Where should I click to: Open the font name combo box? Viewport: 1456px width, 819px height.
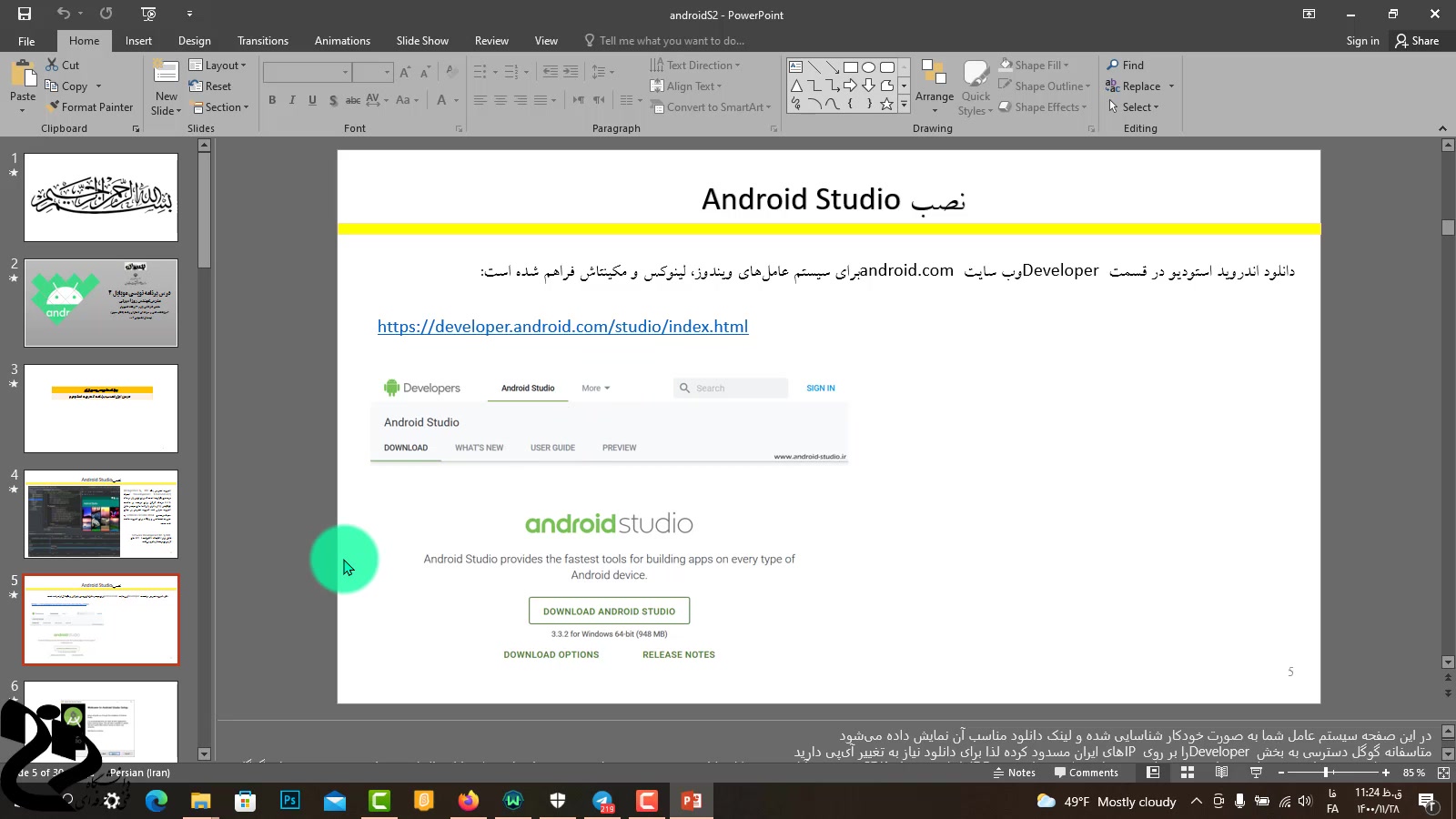pos(308,72)
